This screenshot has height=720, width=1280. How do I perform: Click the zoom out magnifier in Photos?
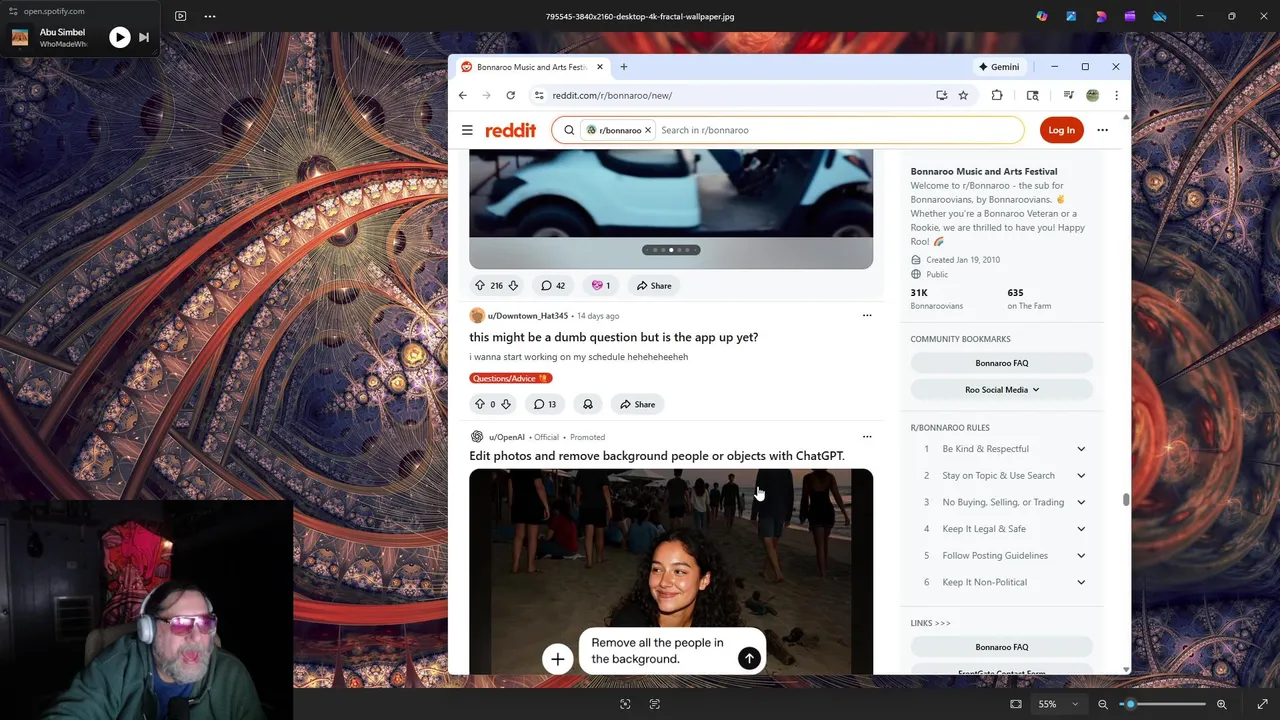(x=1103, y=704)
